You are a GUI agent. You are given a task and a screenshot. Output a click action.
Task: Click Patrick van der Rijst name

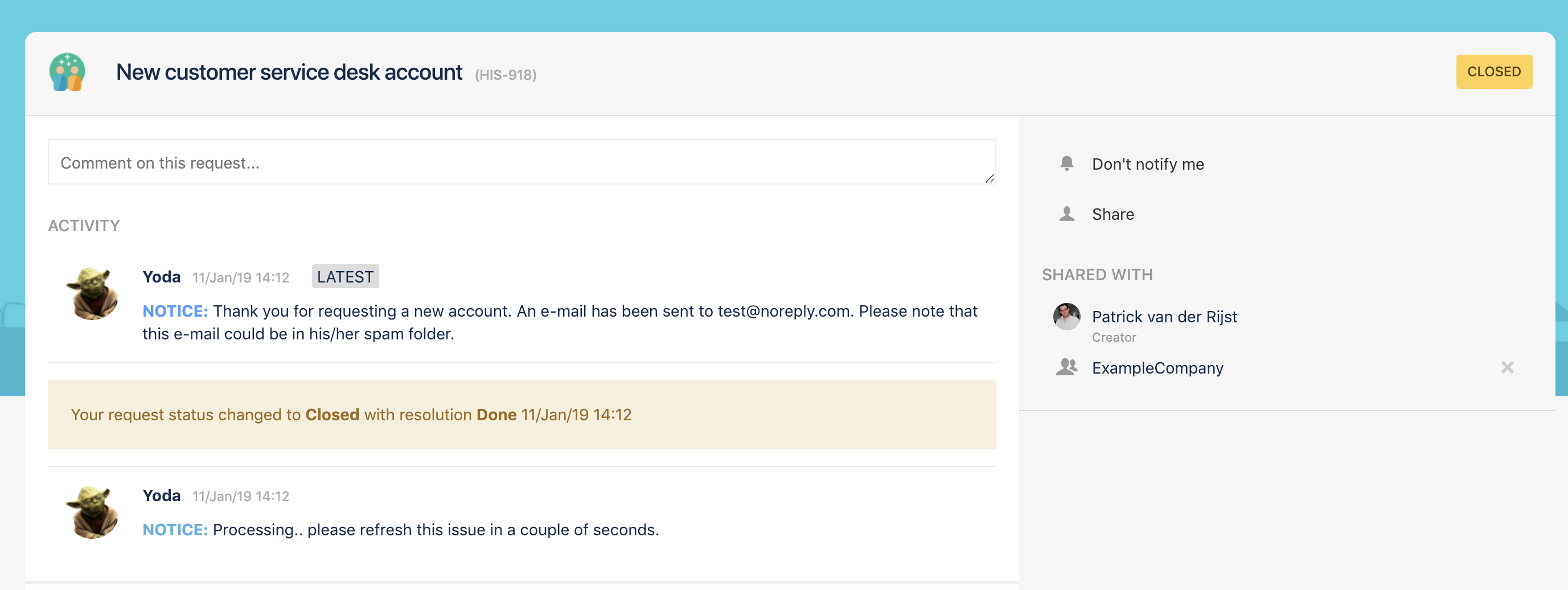1164,317
